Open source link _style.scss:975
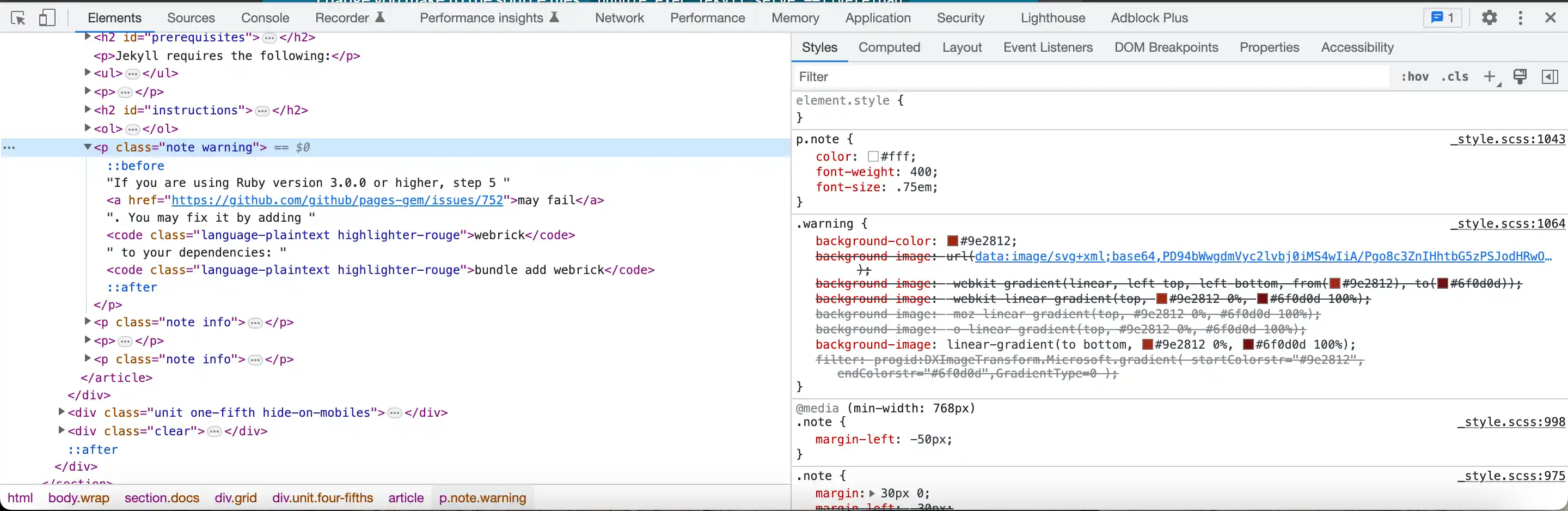Screen dimensions: 1568x511 pos(1511,476)
